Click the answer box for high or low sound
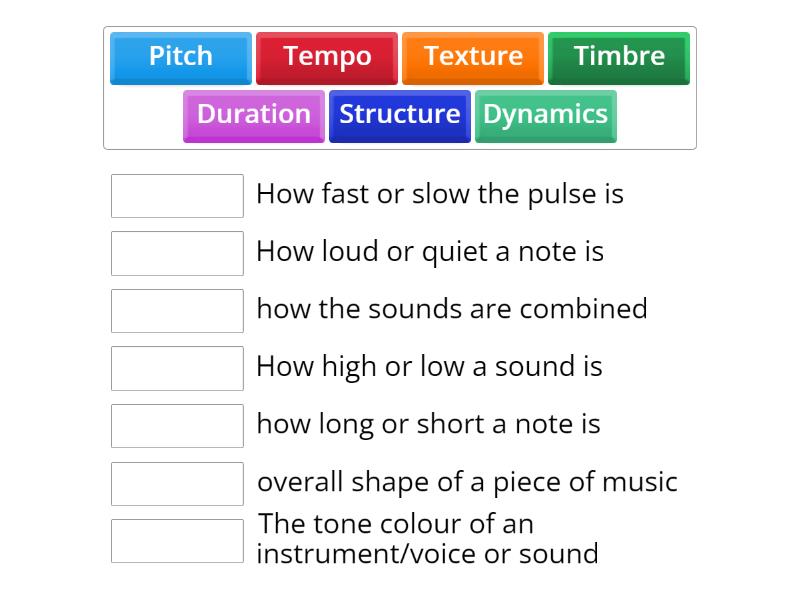 tap(177, 368)
